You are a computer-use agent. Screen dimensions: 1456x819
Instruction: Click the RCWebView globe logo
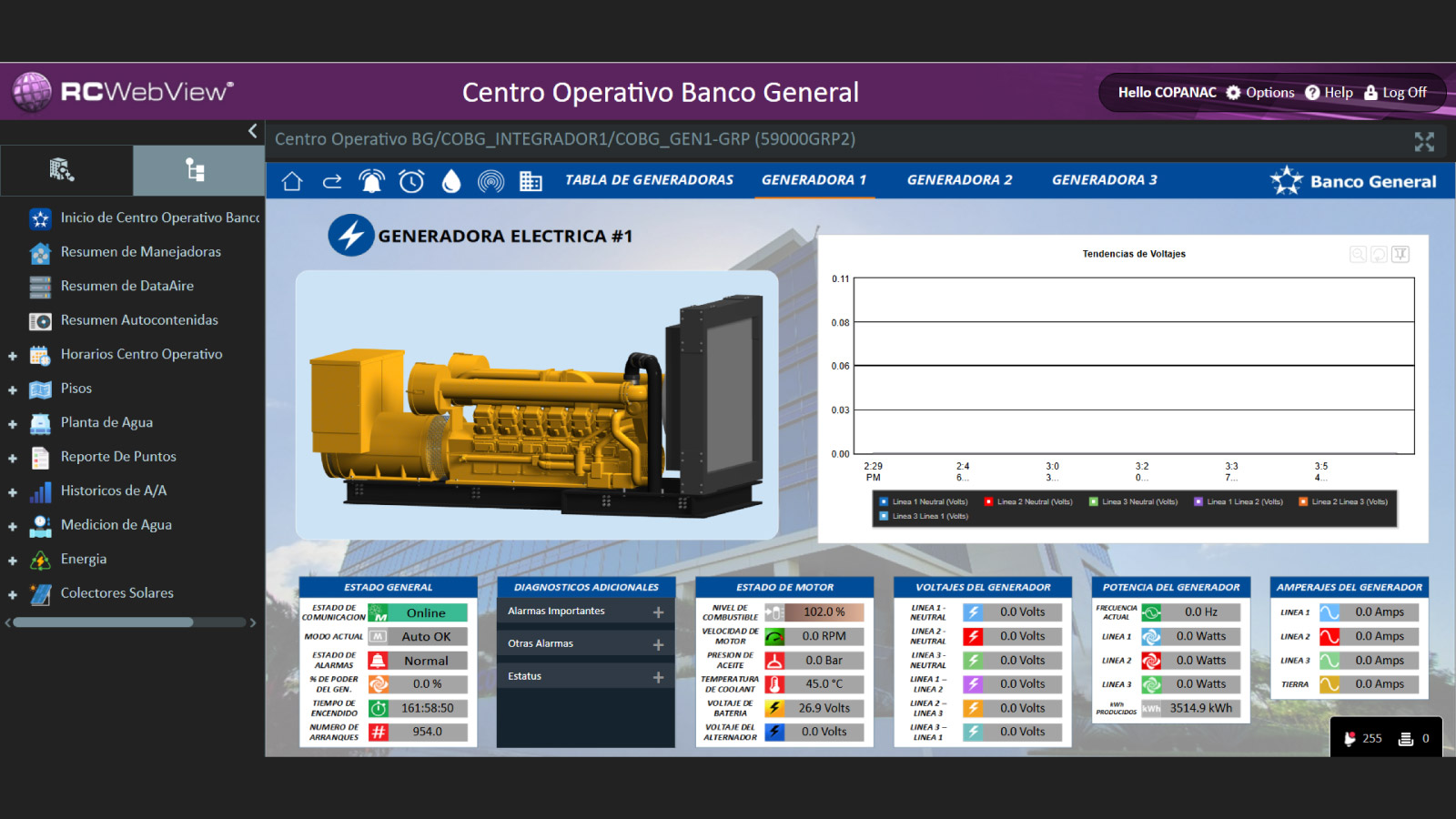point(32,92)
